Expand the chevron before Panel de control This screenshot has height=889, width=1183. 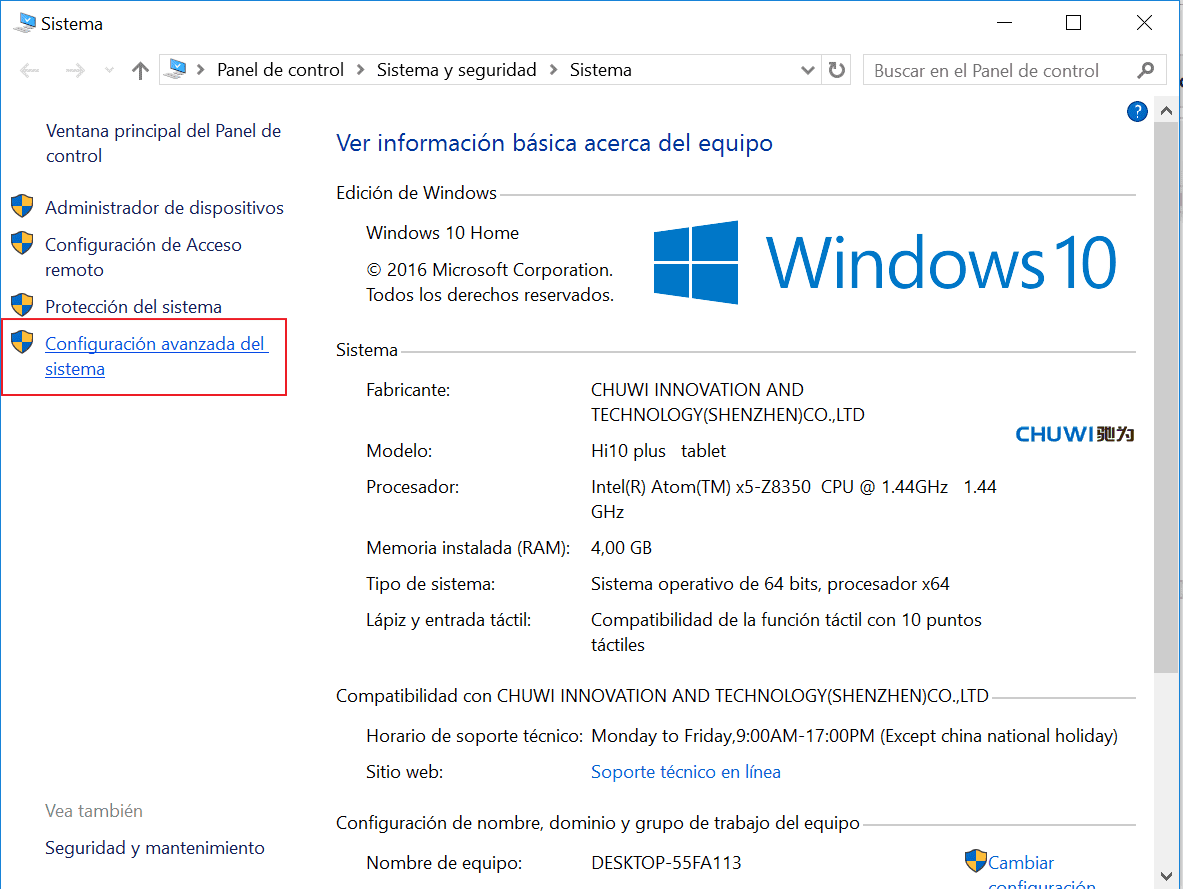tap(201, 70)
